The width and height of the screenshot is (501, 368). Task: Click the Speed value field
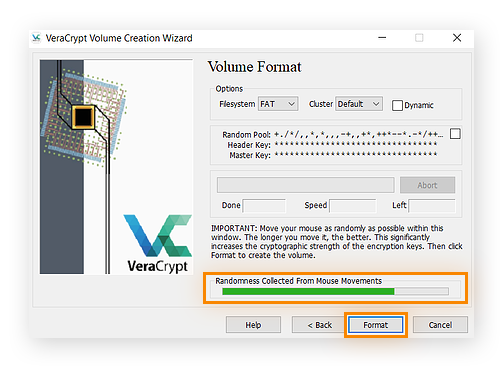point(353,206)
